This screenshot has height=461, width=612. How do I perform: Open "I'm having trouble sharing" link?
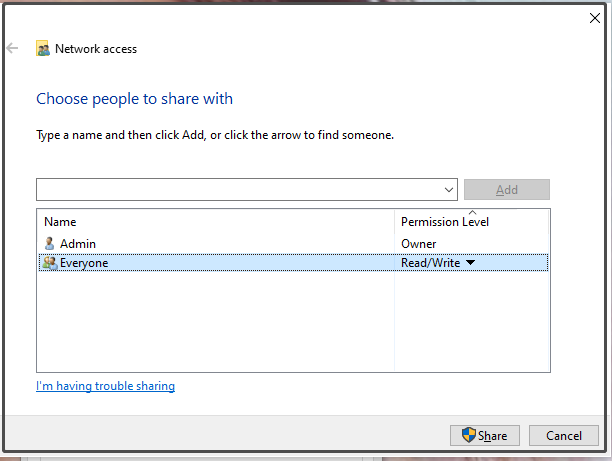tap(105, 386)
